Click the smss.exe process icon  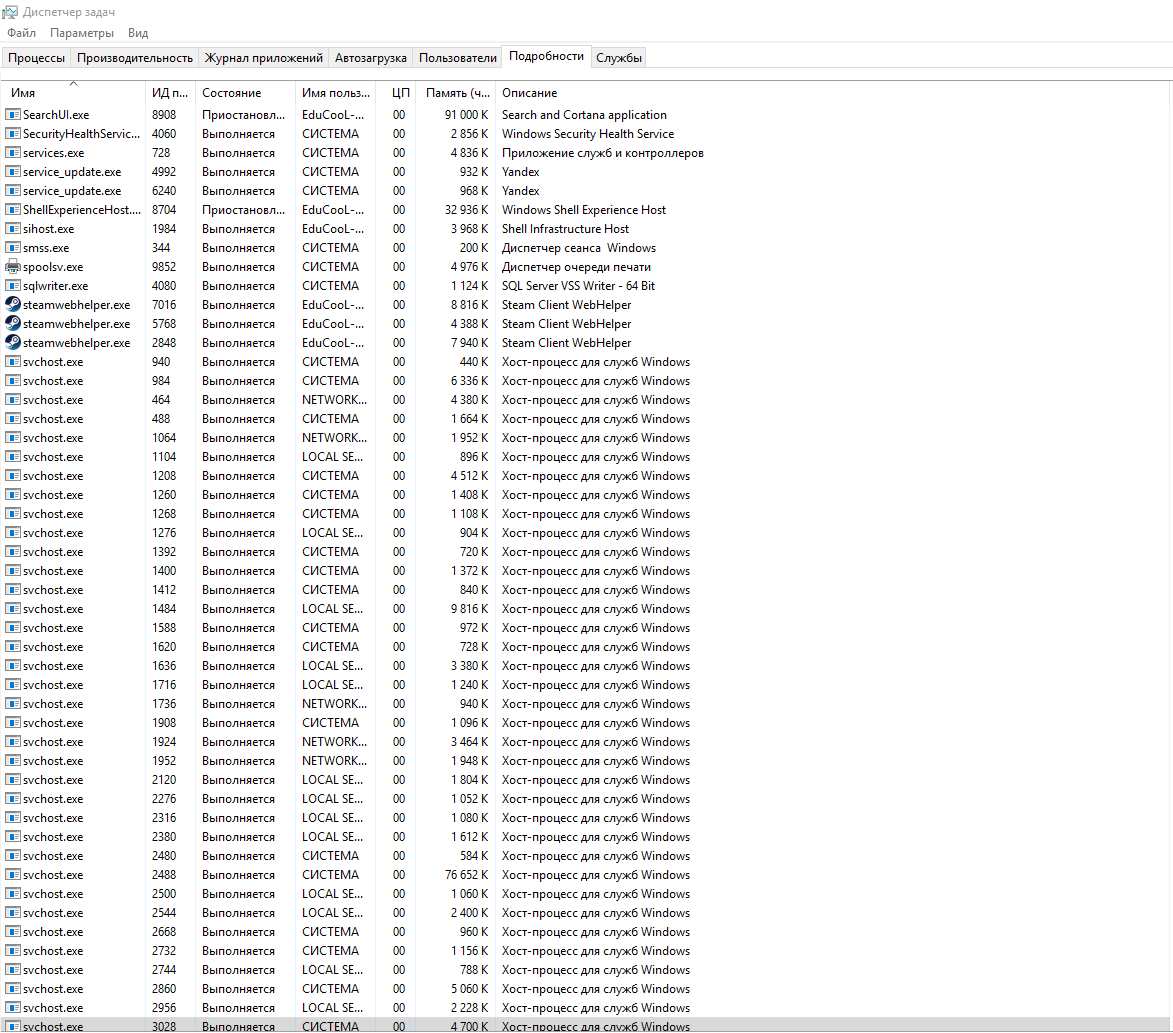[13, 248]
